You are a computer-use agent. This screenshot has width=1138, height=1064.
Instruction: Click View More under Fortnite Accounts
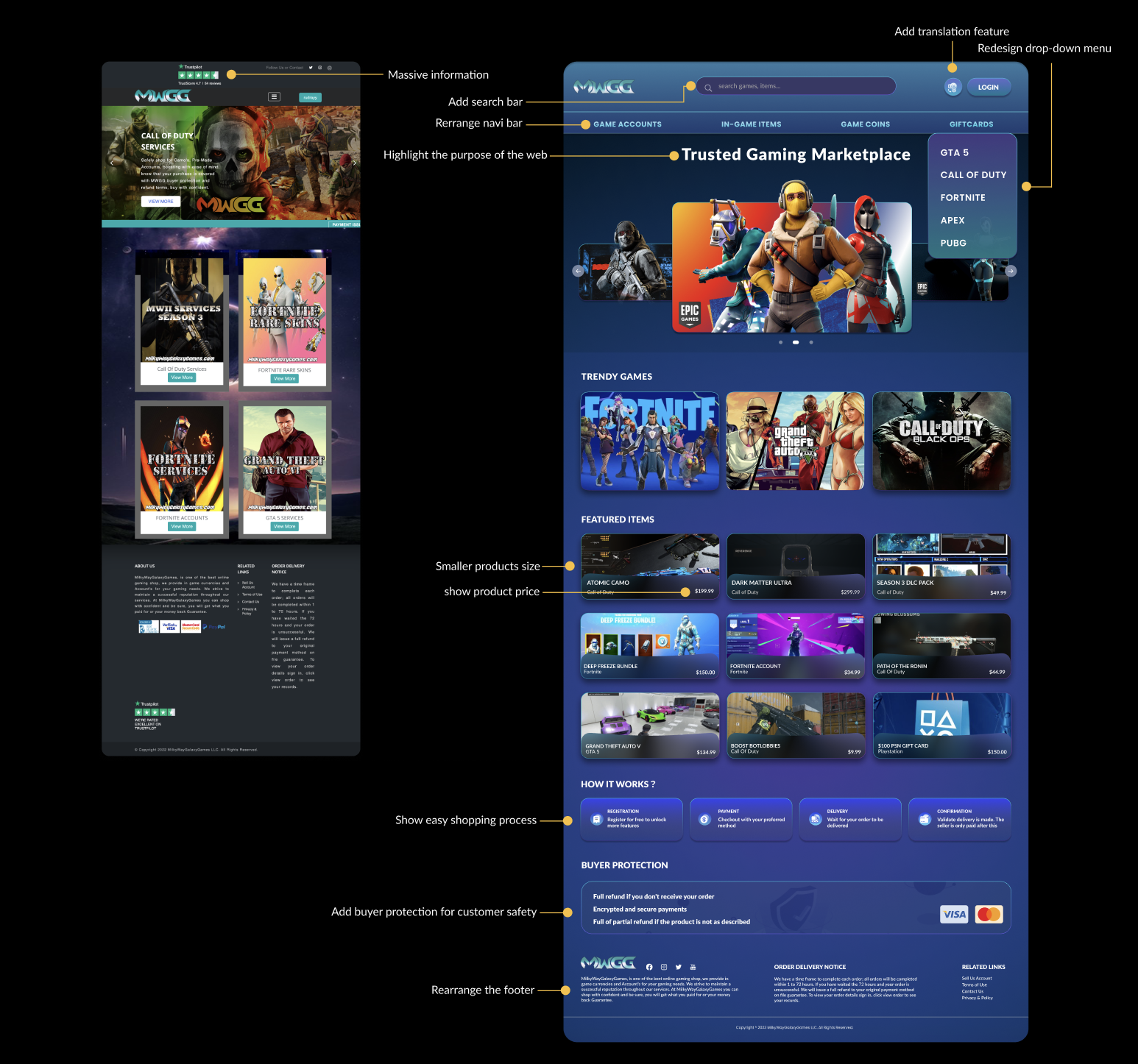[x=182, y=526]
